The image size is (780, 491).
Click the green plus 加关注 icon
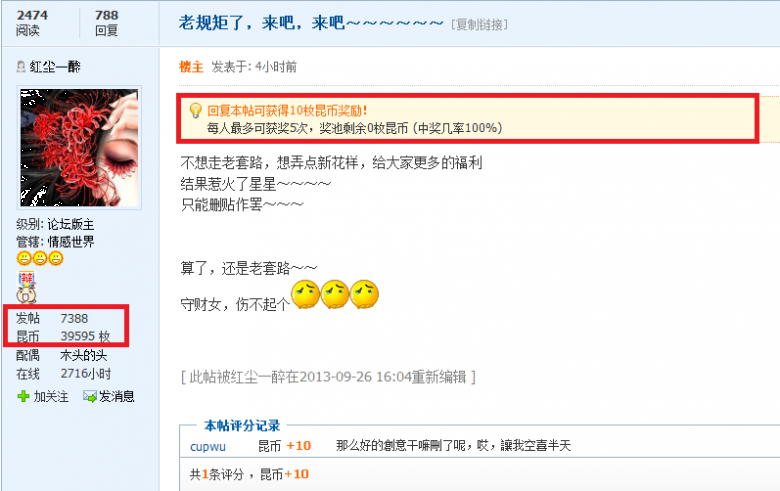tap(23, 396)
